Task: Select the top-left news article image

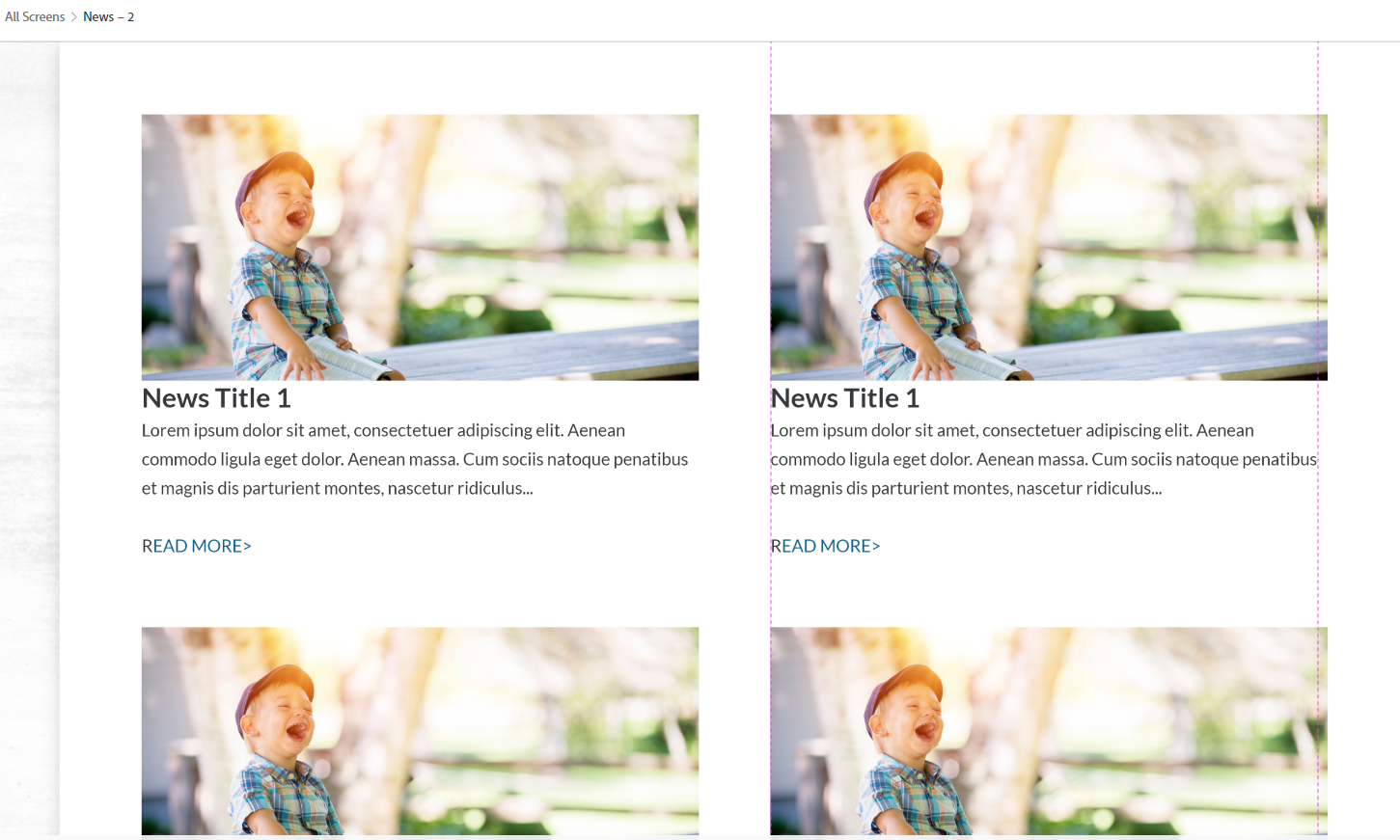Action: (420, 247)
